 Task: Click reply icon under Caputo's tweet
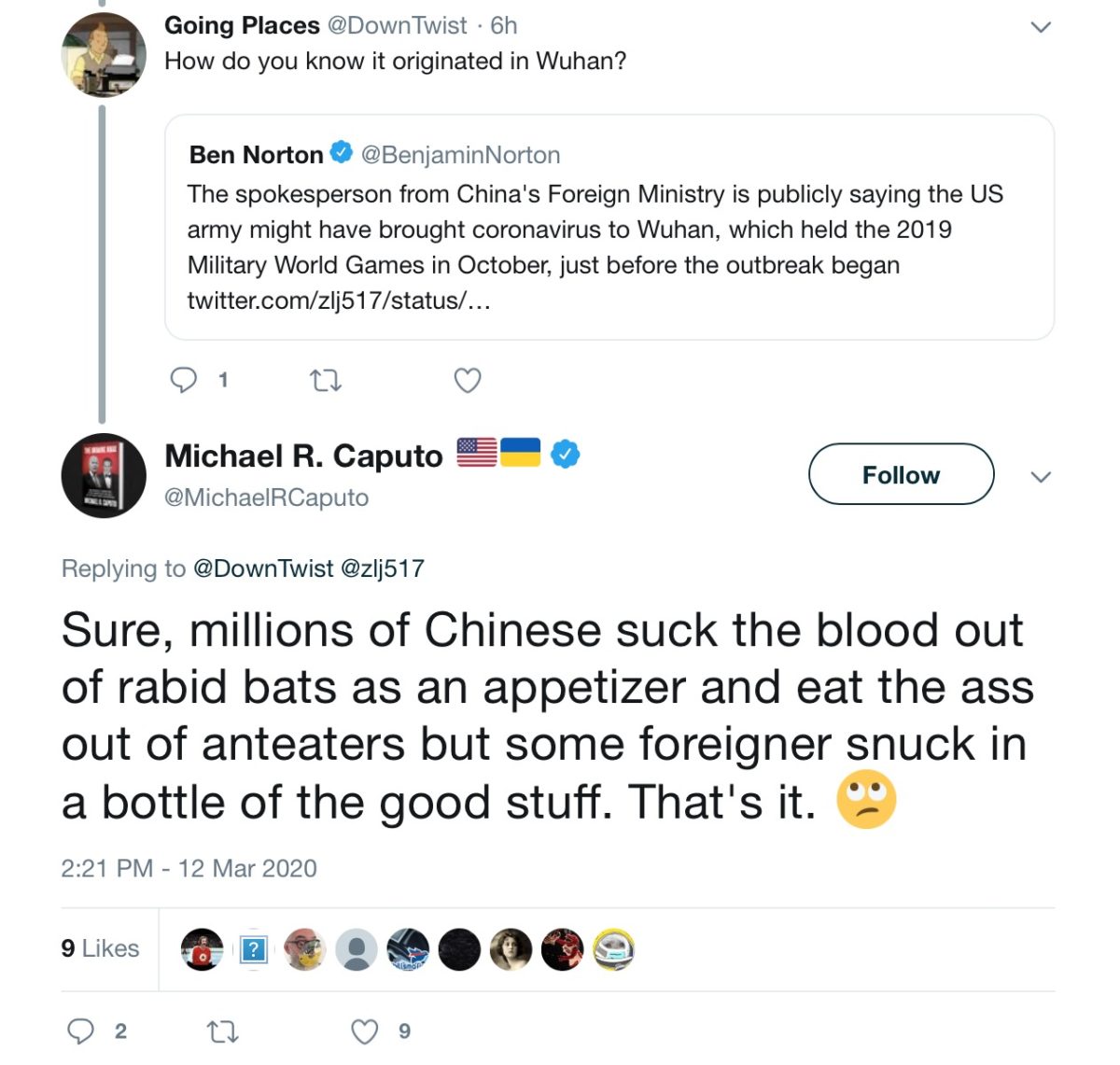point(81,1030)
